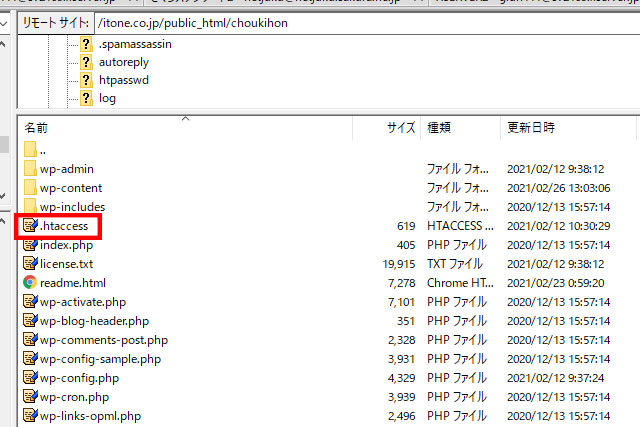This screenshot has height=427, width=640.
Task: Click the HTACCESS type cell
Action: (x=460, y=226)
